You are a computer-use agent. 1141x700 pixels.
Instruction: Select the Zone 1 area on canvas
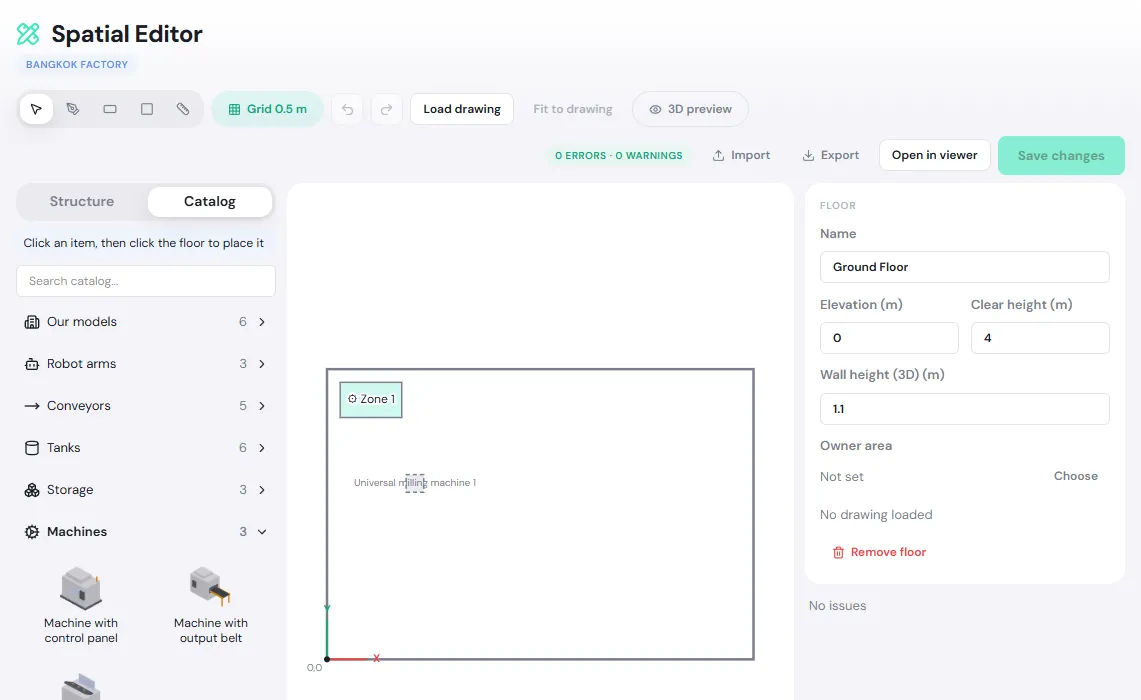371,399
